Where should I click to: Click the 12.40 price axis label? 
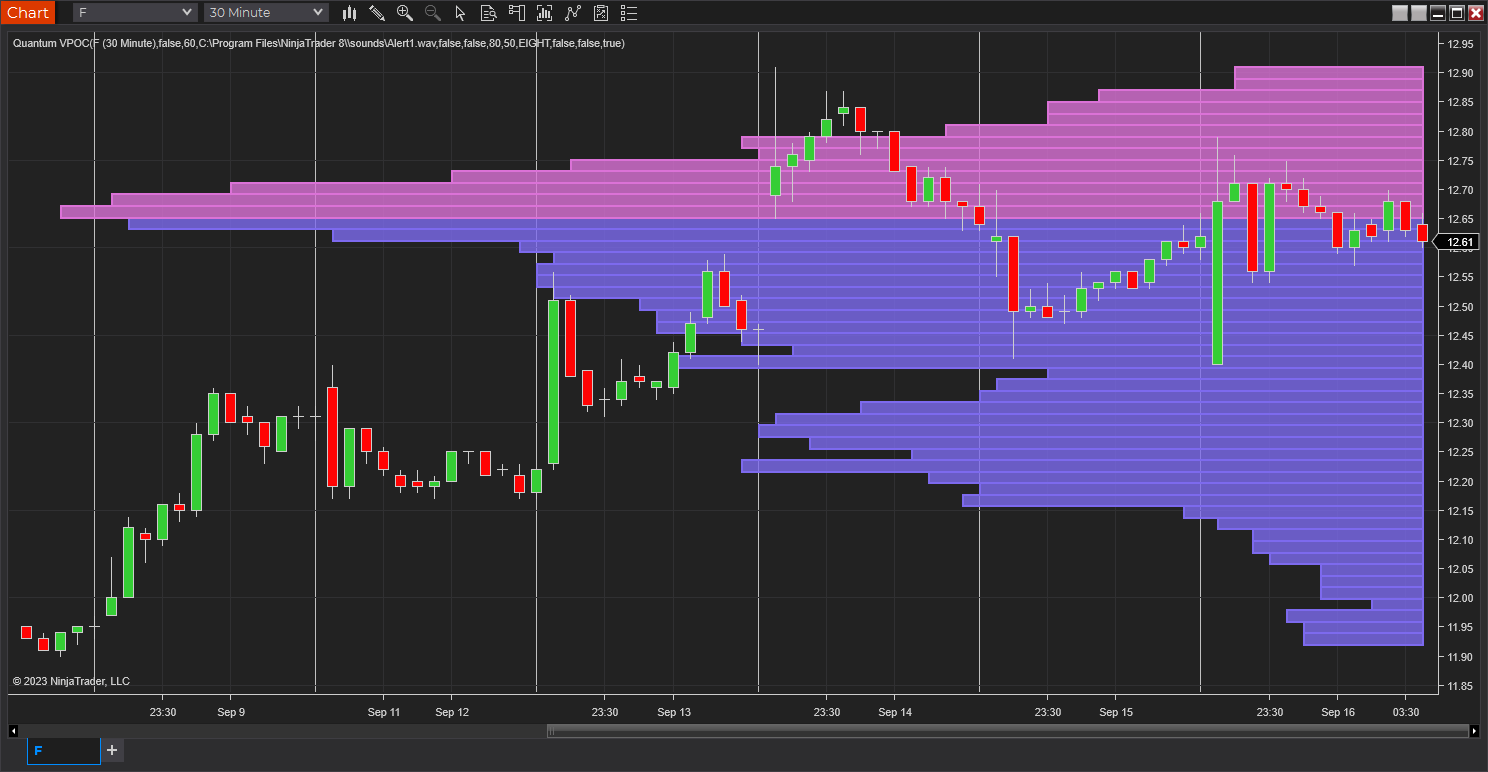point(1461,365)
